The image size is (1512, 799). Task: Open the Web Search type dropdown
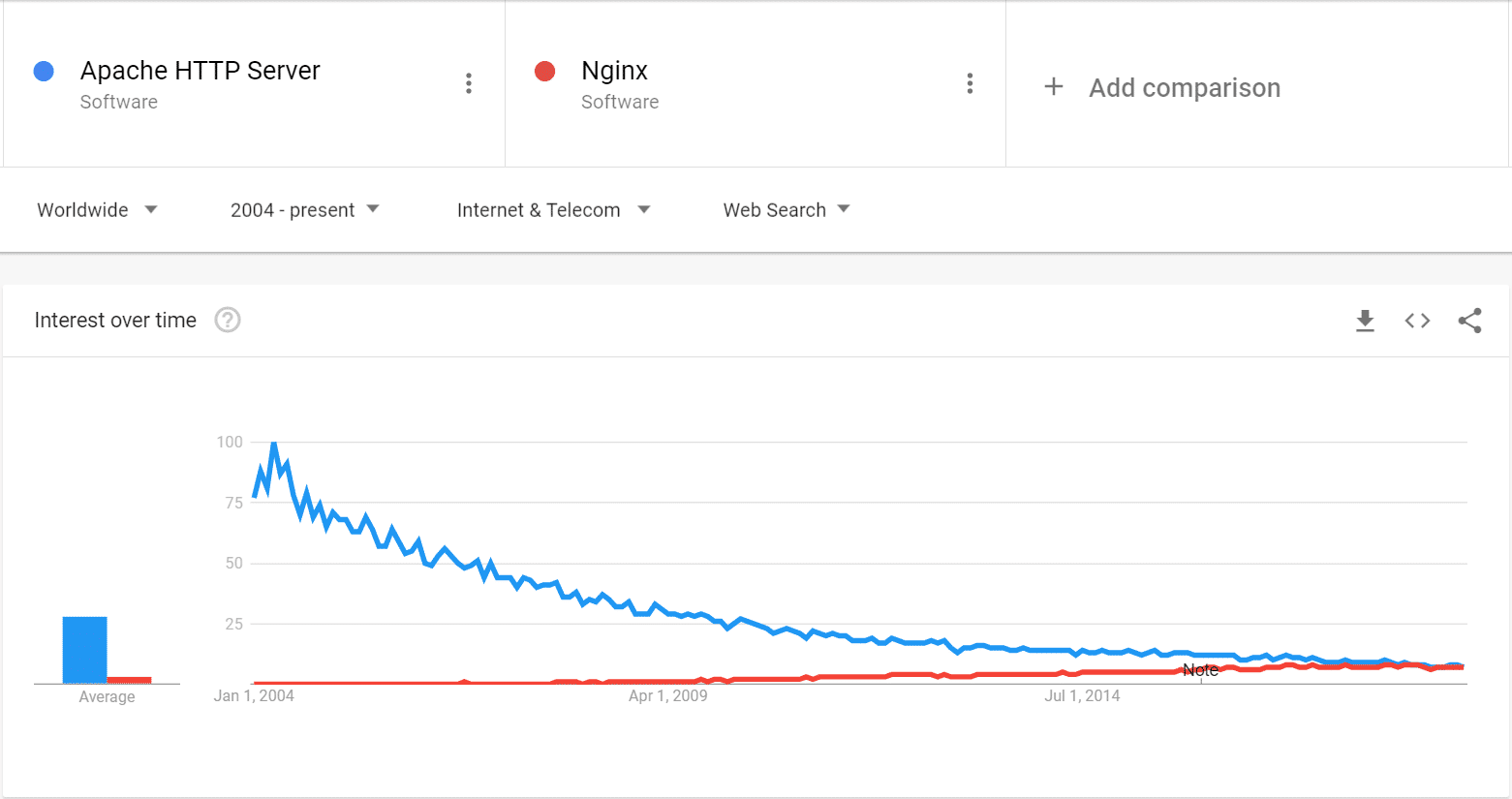click(x=787, y=209)
